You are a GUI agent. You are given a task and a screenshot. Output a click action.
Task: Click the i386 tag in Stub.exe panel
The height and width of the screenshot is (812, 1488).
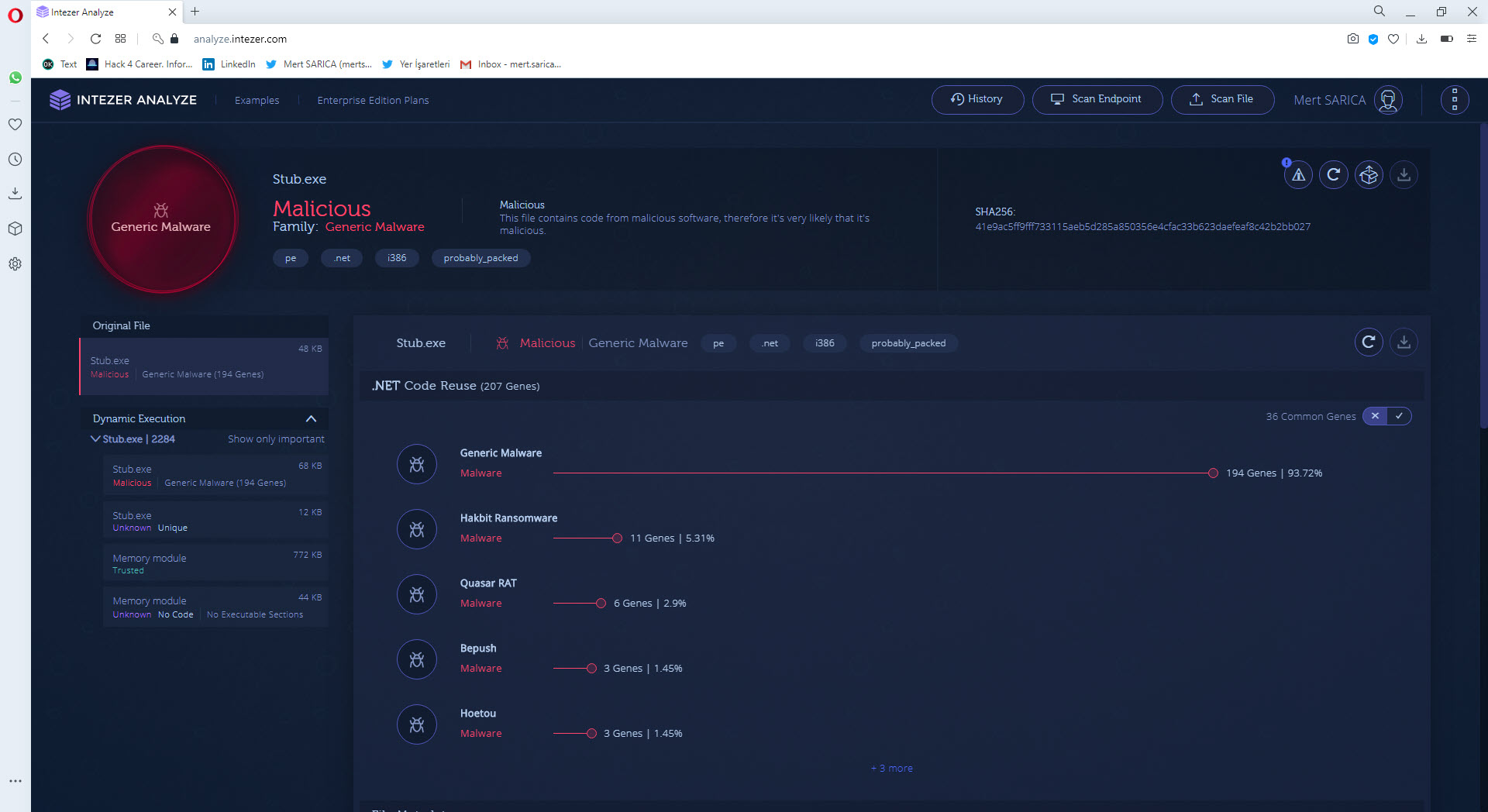coord(825,343)
